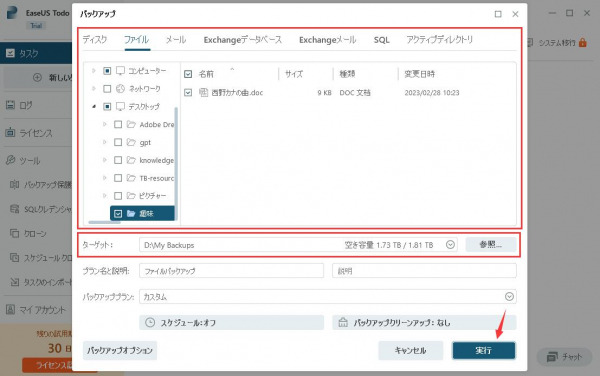Viewport: 600px width, 376px height.
Task: Switch to the Exchangeデータベース tab
Action: (243, 39)
